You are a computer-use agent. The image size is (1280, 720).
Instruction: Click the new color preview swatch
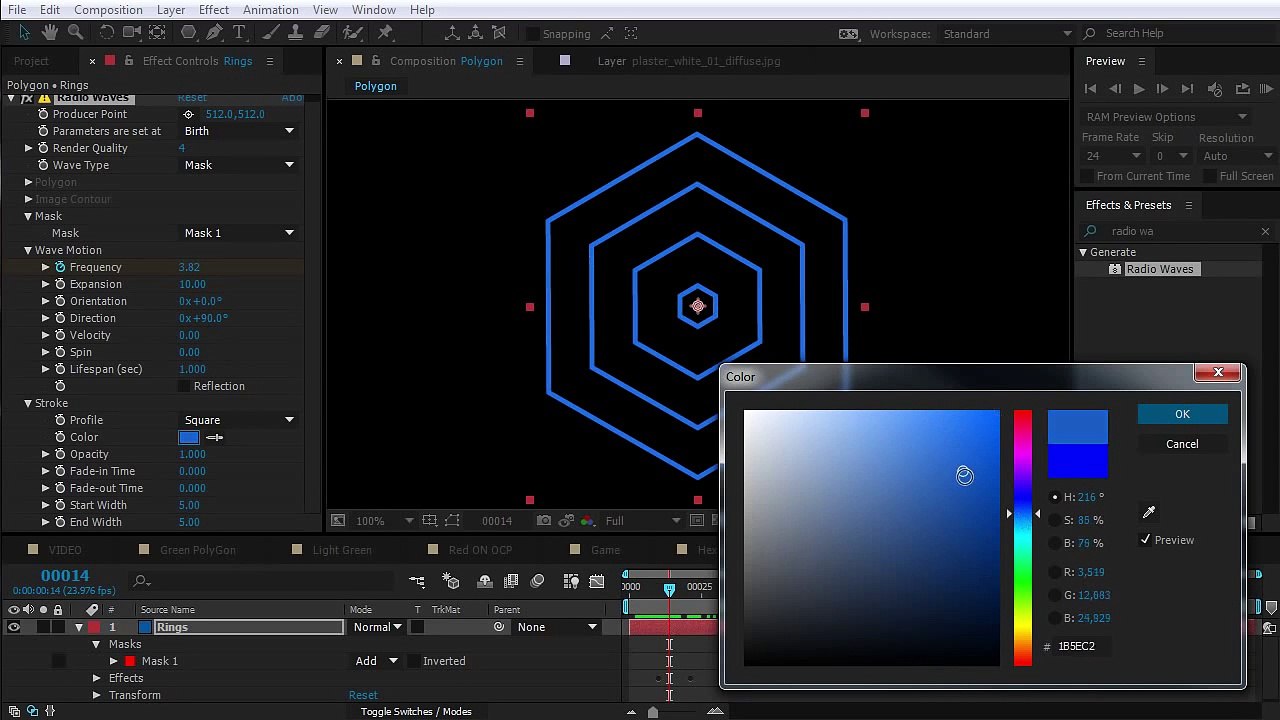pos(1078,427)
